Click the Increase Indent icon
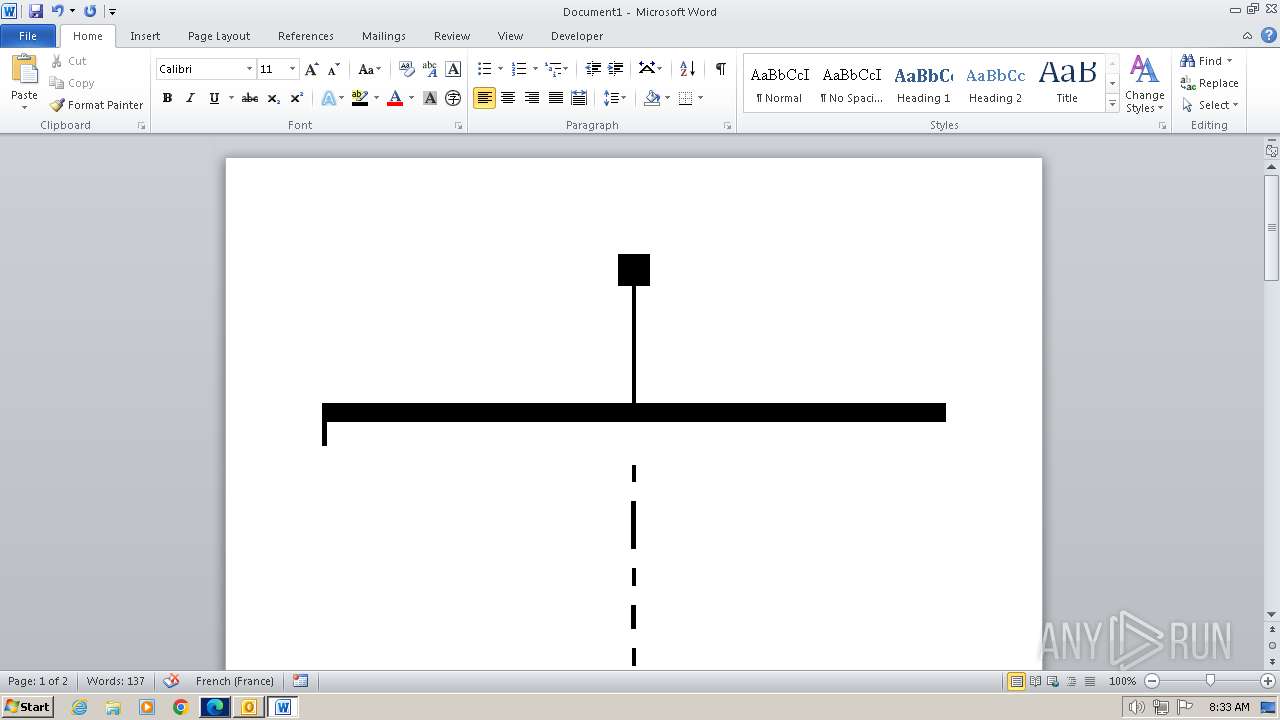Screen dimensions: 1280x720 tap(616, 69)
